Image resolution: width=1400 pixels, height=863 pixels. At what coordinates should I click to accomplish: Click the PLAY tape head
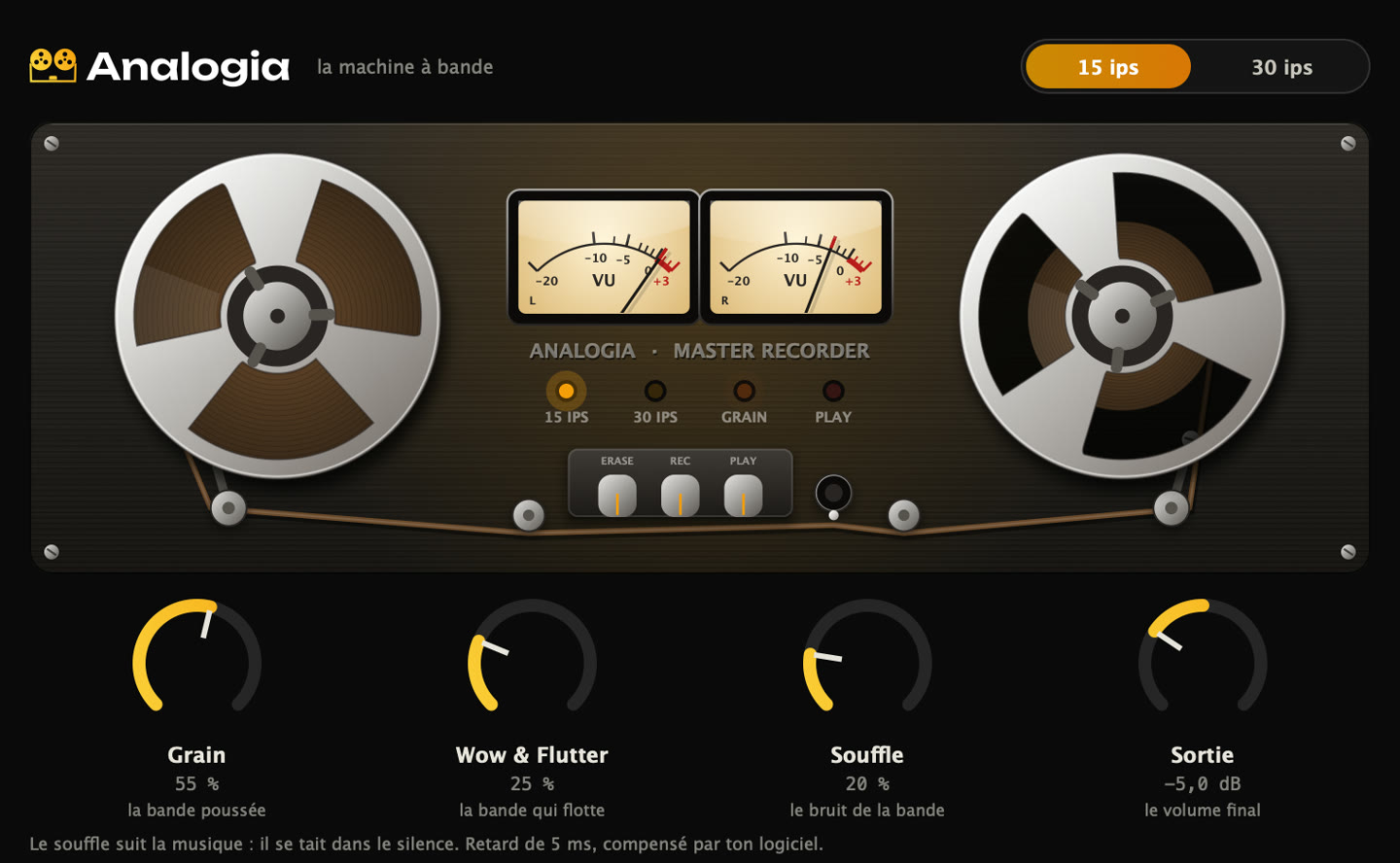(x=743, y=496)
